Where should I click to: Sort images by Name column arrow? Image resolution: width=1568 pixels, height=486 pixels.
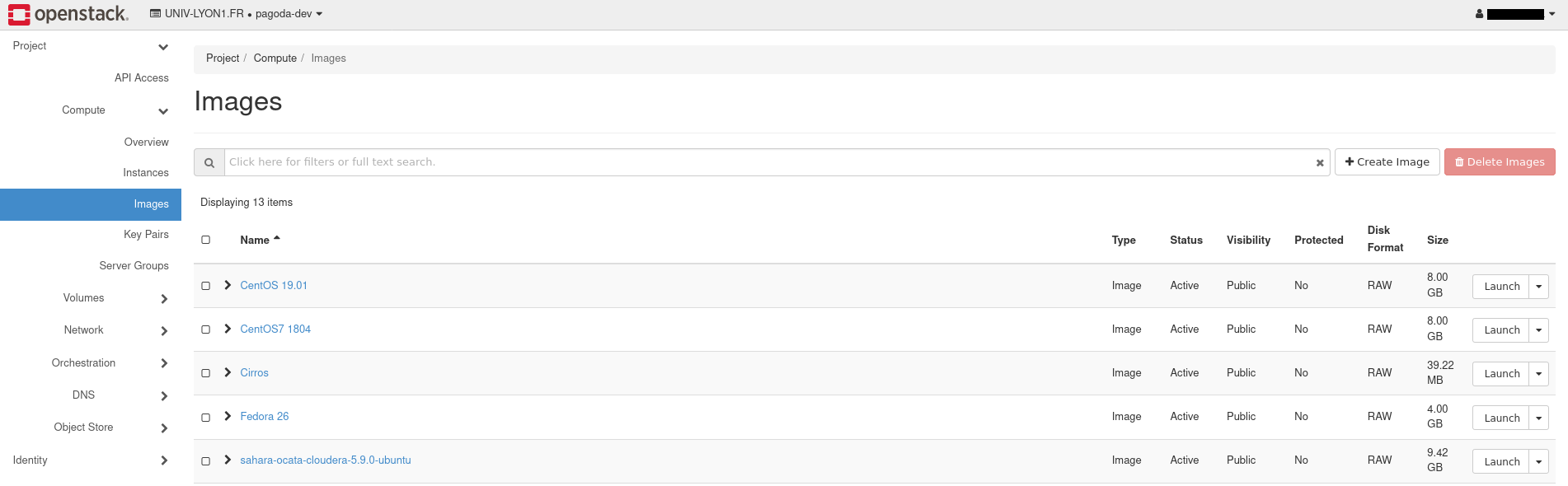coord(277,239)
